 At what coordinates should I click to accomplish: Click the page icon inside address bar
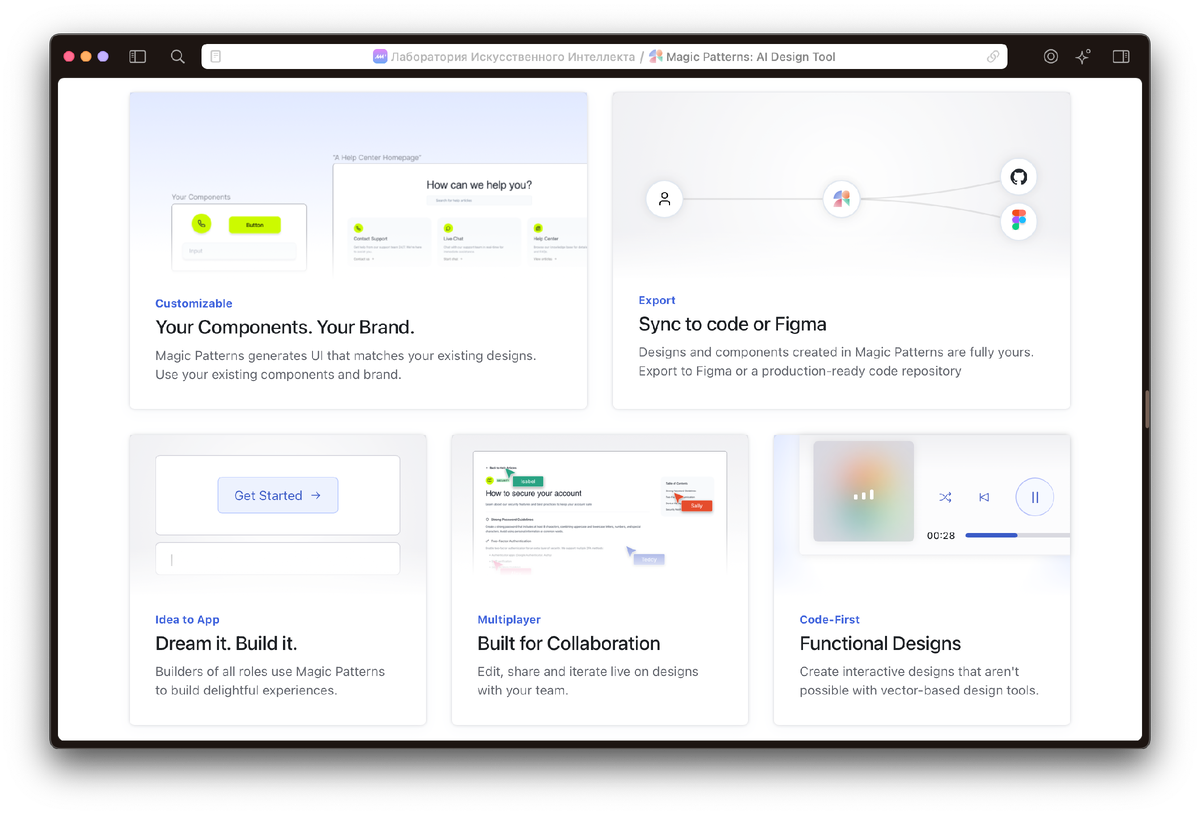(x=215, y=57)
